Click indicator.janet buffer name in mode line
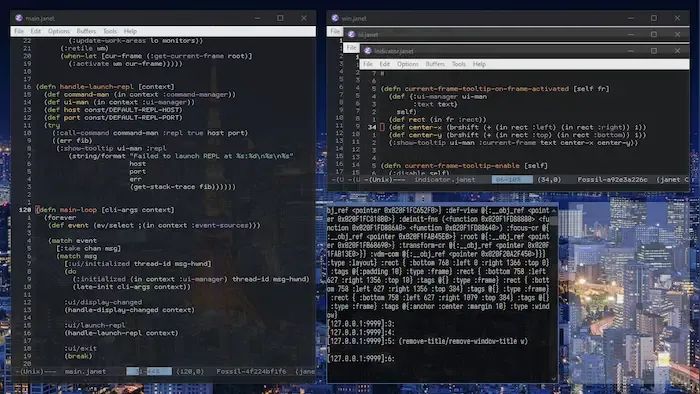Image resolution: width=700 pixels, height=394 pixels. [x=445, y=179]
